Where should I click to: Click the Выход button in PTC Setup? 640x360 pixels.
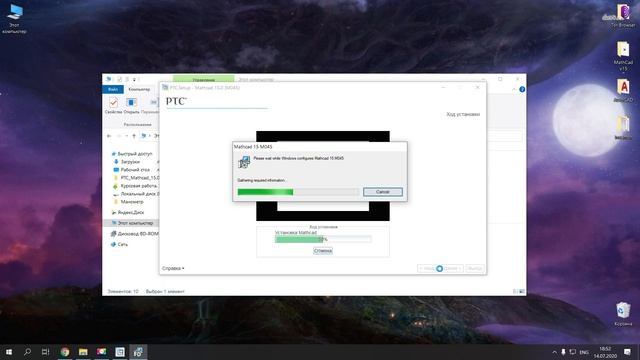[474, 269]
